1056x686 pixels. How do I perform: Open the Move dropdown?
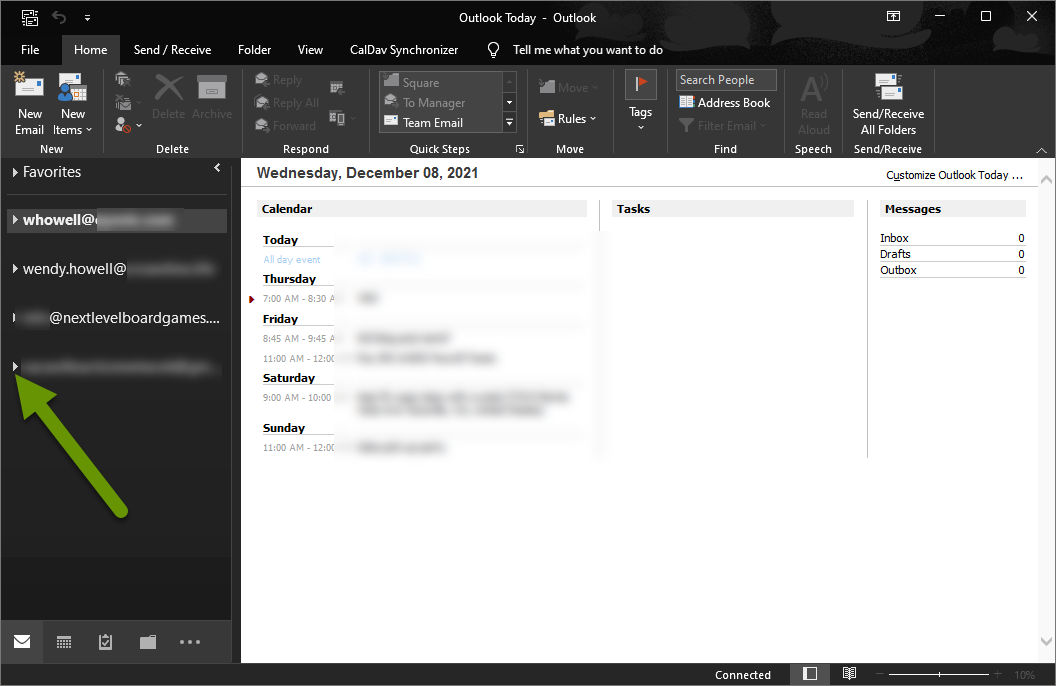tap(568, 88)
